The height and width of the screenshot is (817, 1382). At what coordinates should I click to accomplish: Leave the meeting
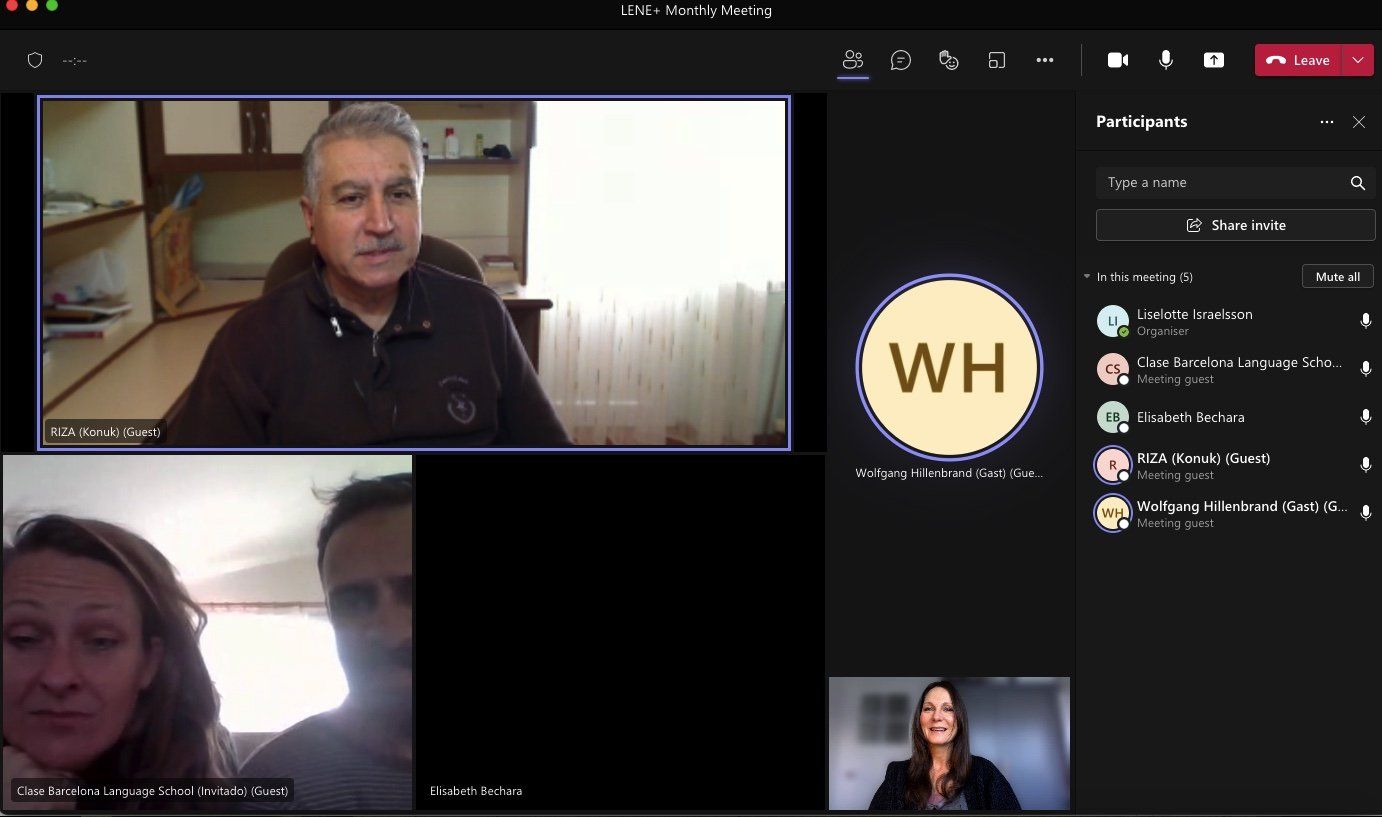click(x=1299, y=60)
